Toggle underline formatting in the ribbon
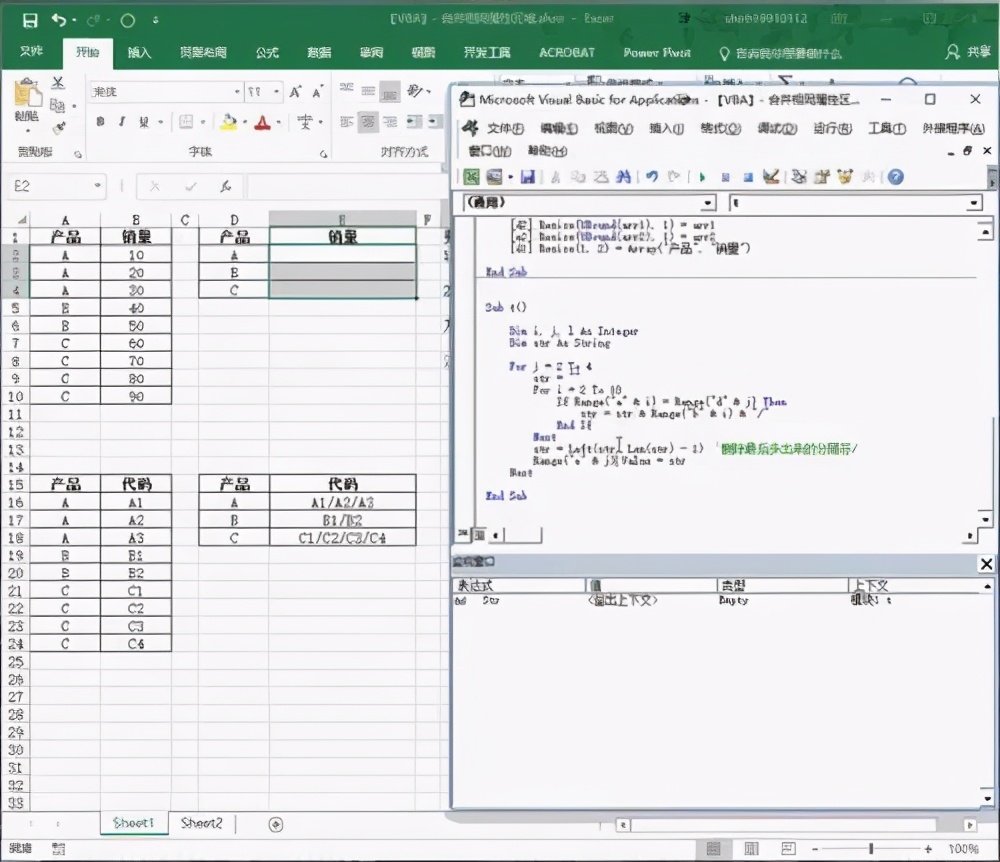The image size is (1000, 862). tap(142, 121)
